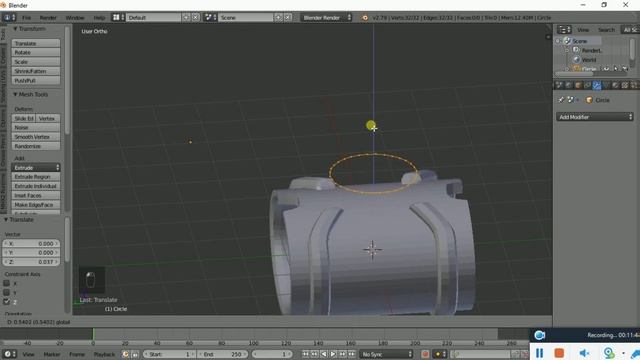Collapse the Translate operator panel
Screen dimensions: 640x360
pos(6,220)
